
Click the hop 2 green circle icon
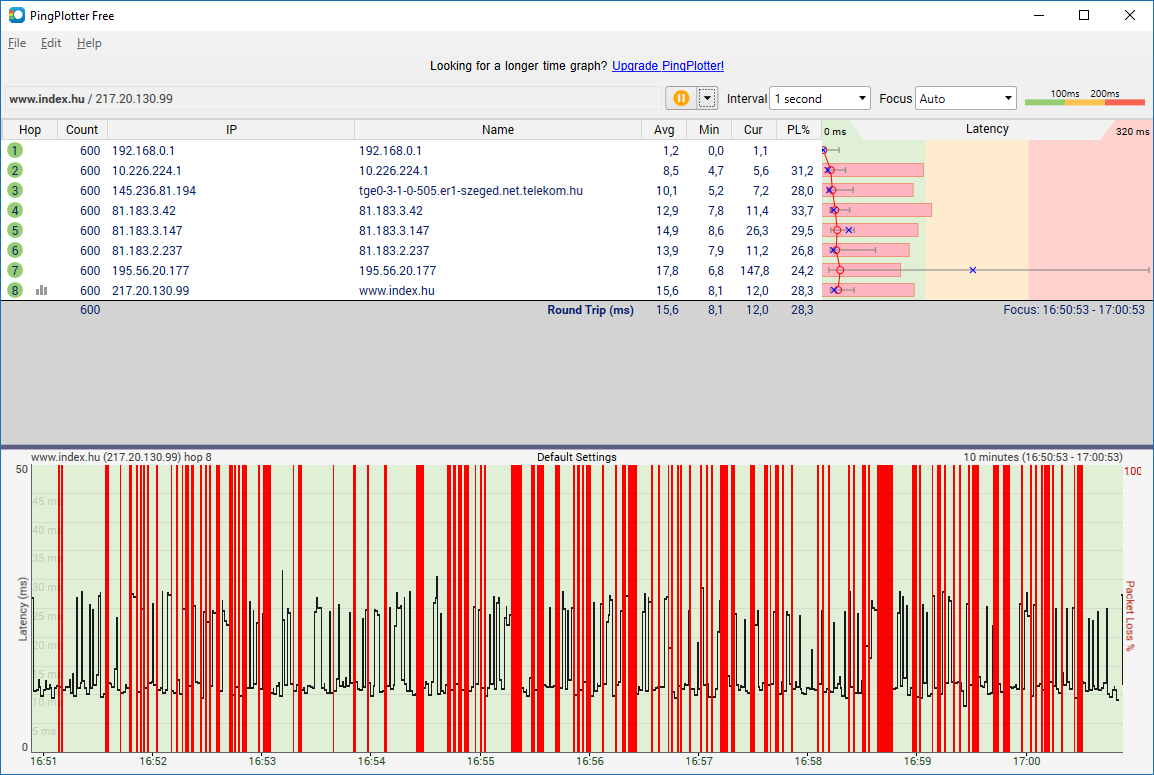15,170
